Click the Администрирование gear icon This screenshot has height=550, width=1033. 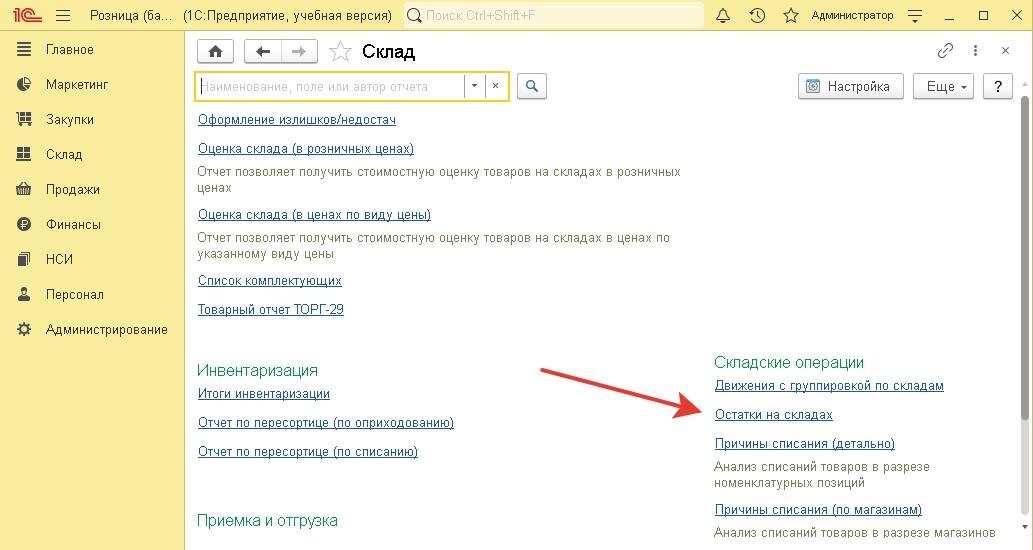pos(24,329)
